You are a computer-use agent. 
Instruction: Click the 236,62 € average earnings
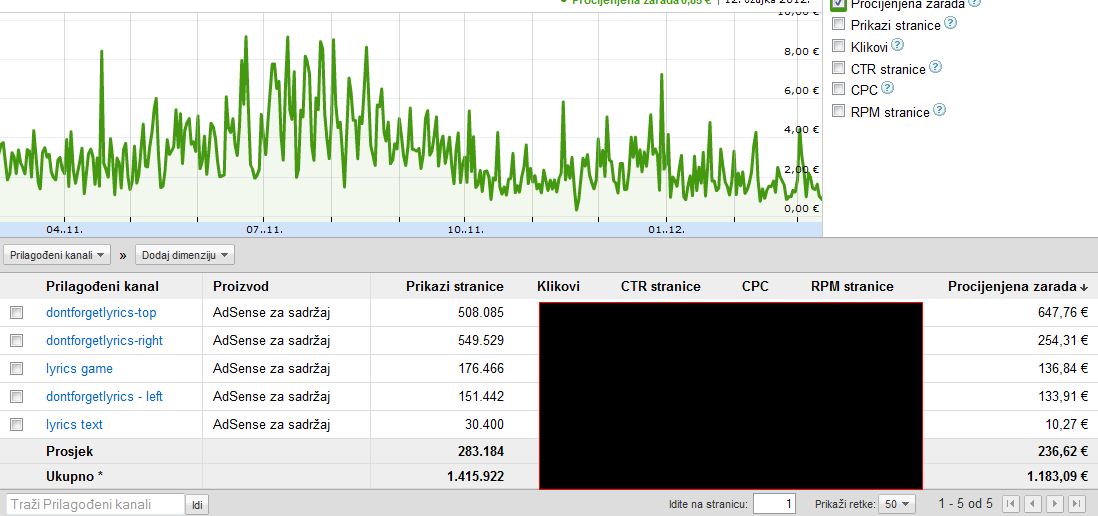pyautogui.click(x=1062, y=451)
